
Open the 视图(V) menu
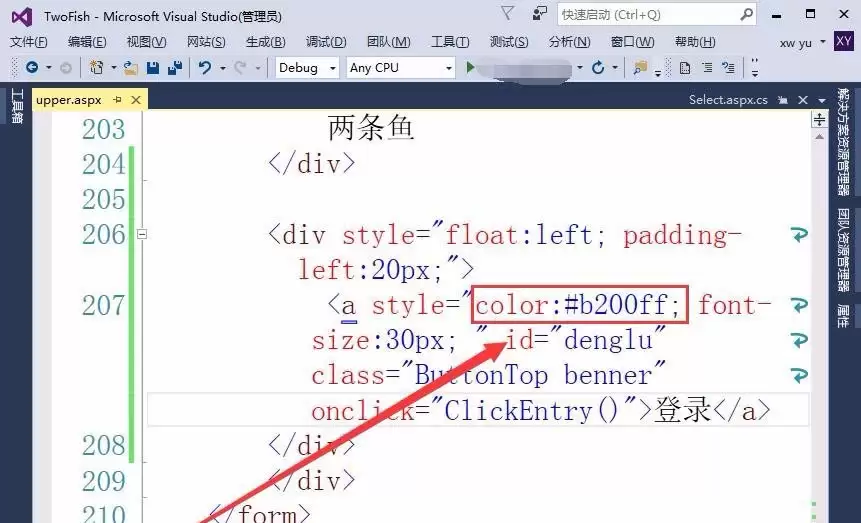147,42
